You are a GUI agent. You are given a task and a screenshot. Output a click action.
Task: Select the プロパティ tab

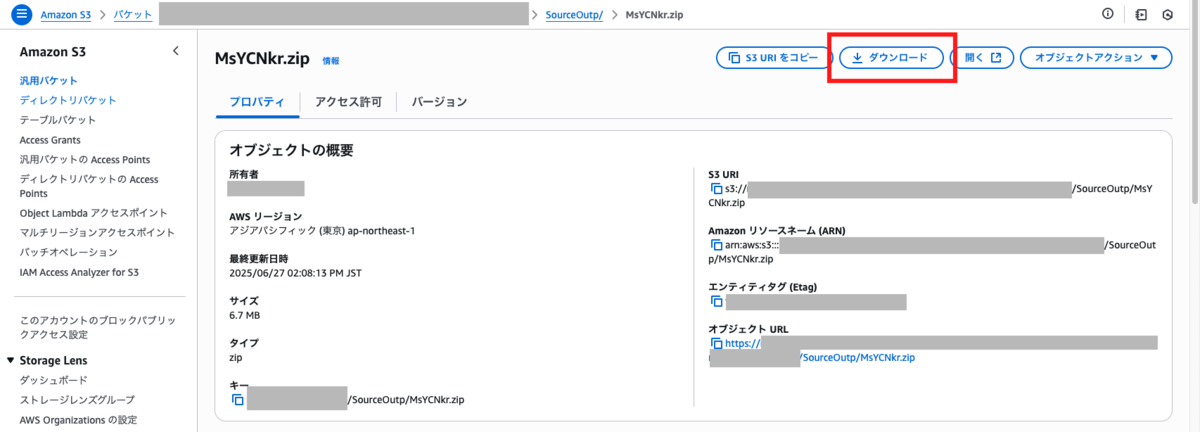(x=257, y=102)
